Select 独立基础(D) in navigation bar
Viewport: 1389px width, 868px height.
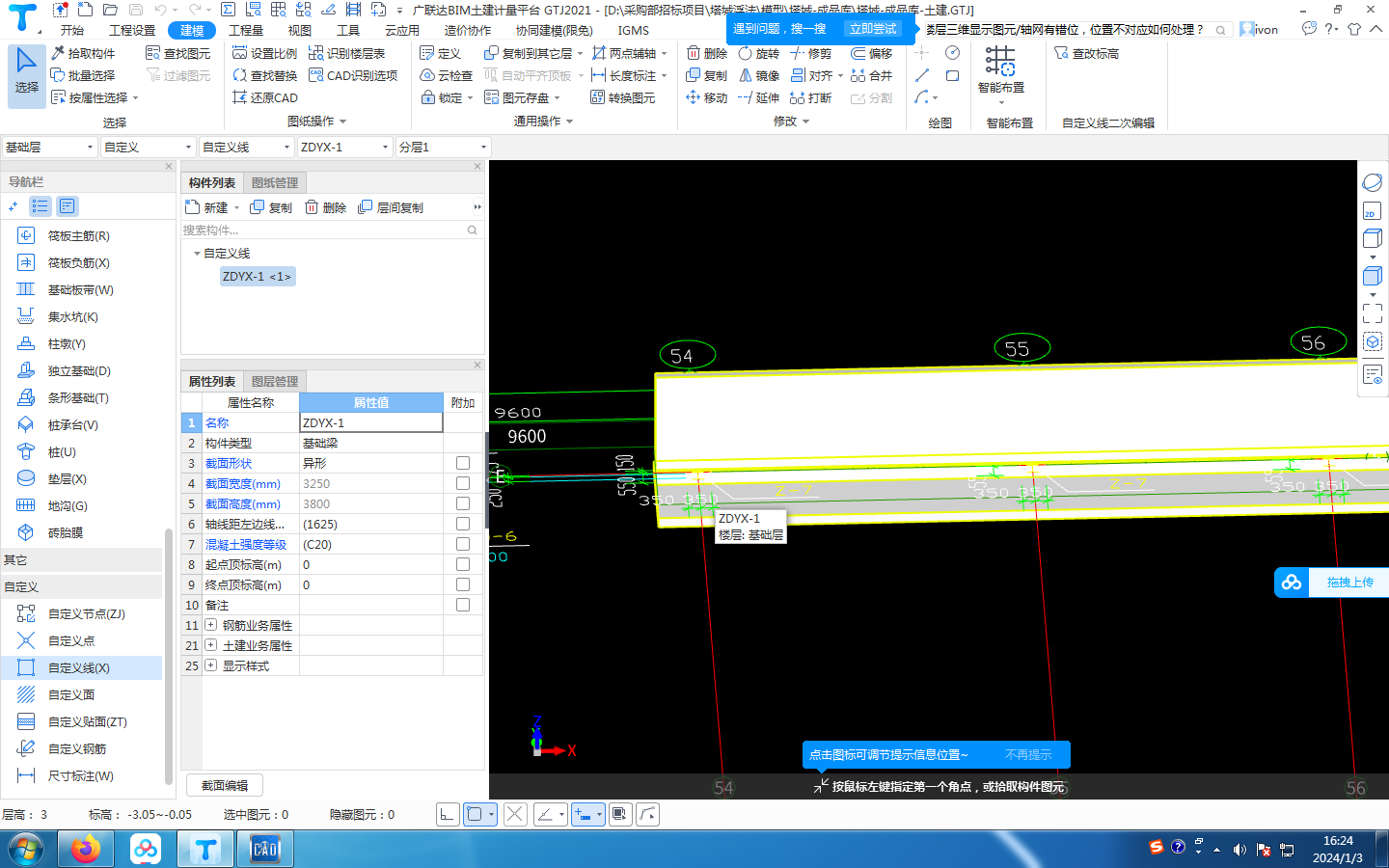click(x=79, y=370)
